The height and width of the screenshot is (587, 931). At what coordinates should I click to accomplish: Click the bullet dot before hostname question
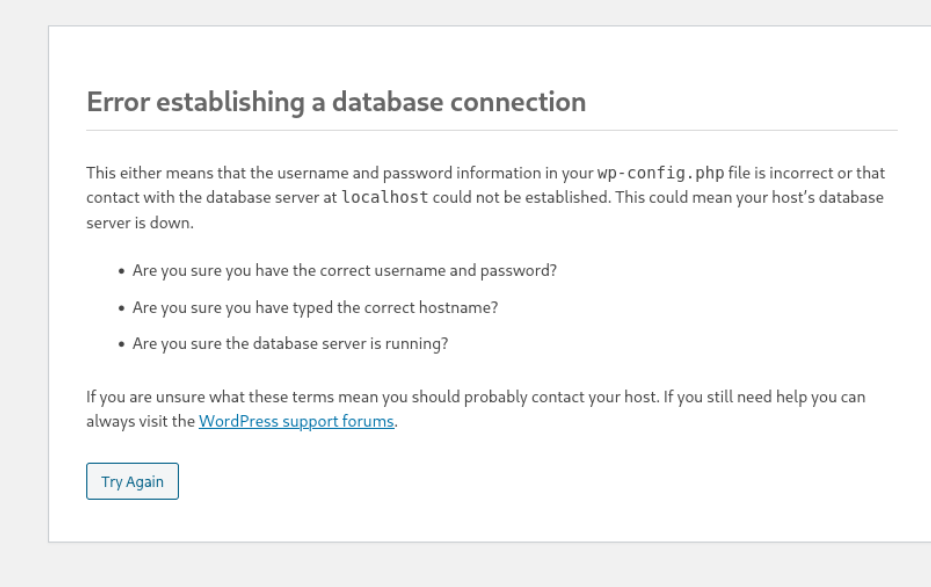click(121, 307)
